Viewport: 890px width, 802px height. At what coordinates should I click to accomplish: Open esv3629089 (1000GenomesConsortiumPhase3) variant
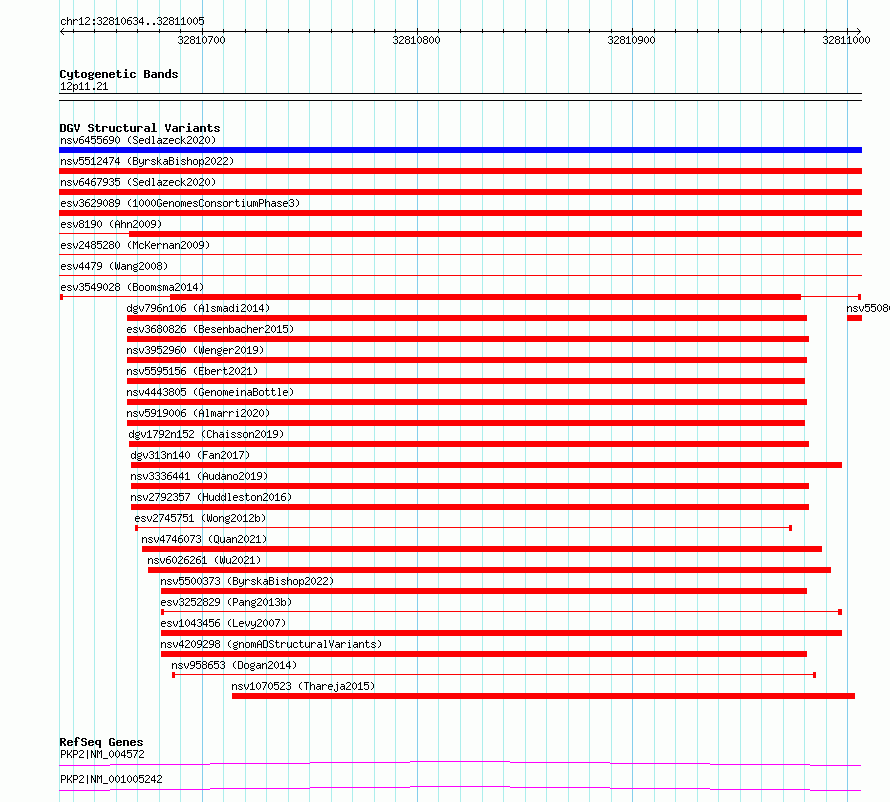(180, 203)
